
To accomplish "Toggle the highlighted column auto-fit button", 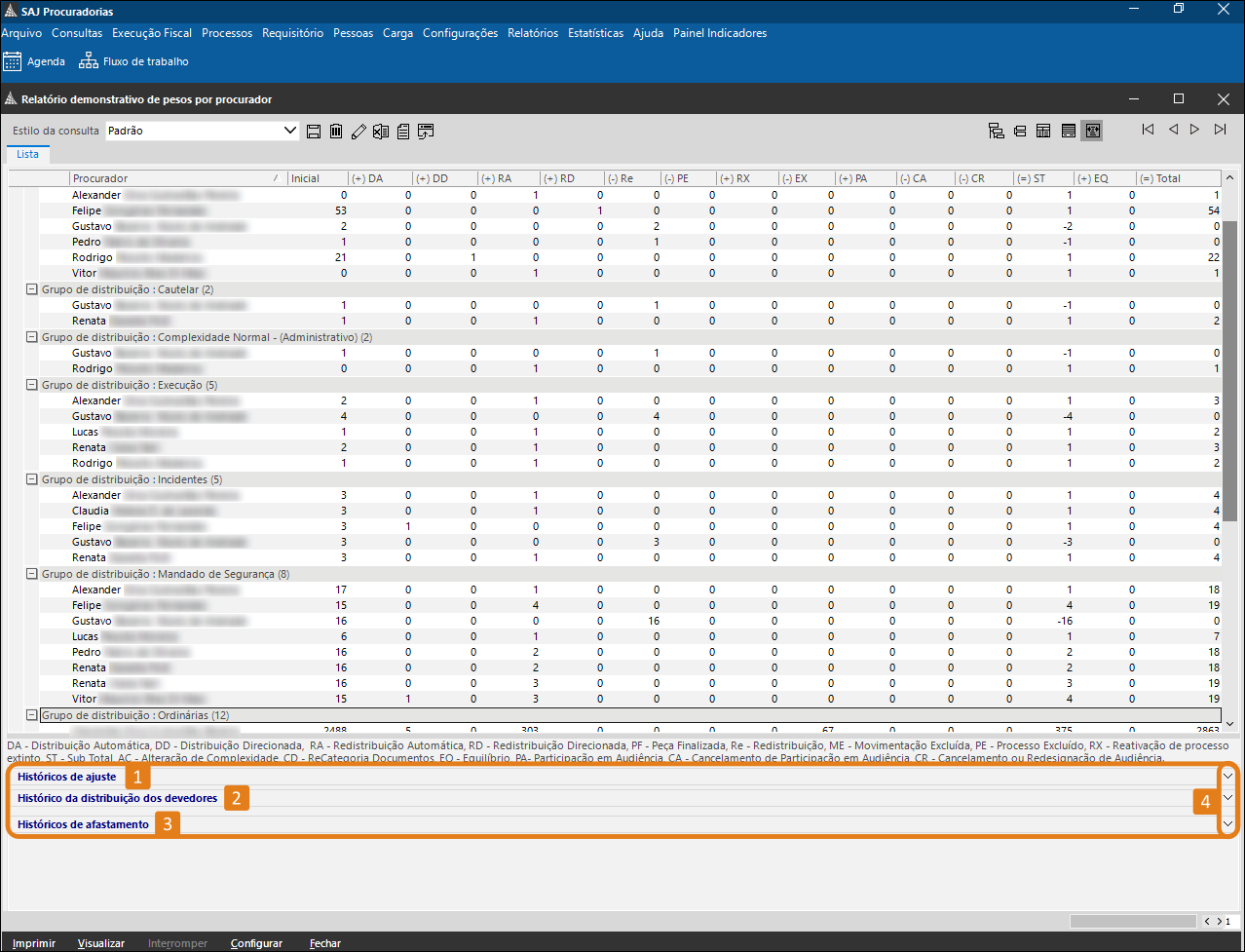I will coord(1091,131).
